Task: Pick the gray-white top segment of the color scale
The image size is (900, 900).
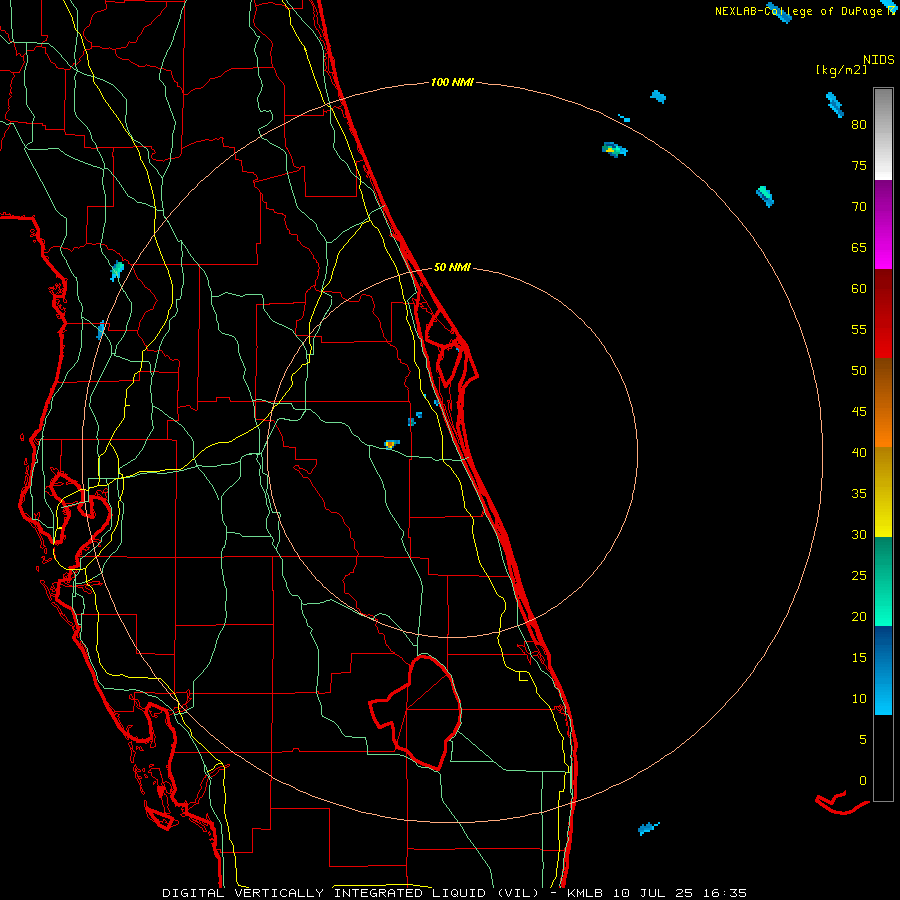Action: tap(883, 134)
